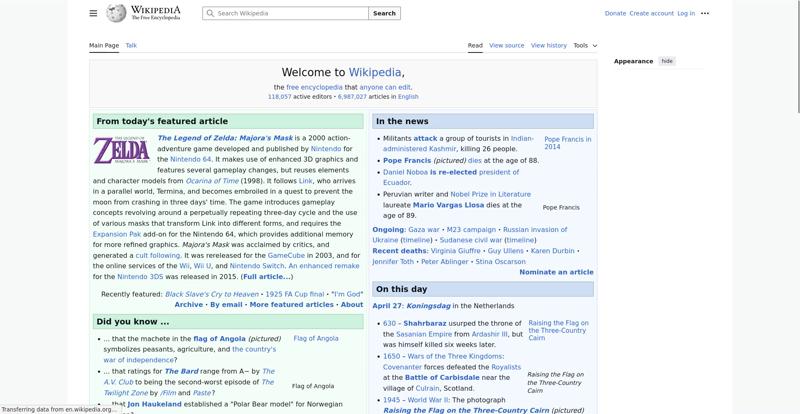
Task: Click the Donate link
Action: (x=615, y=13)
